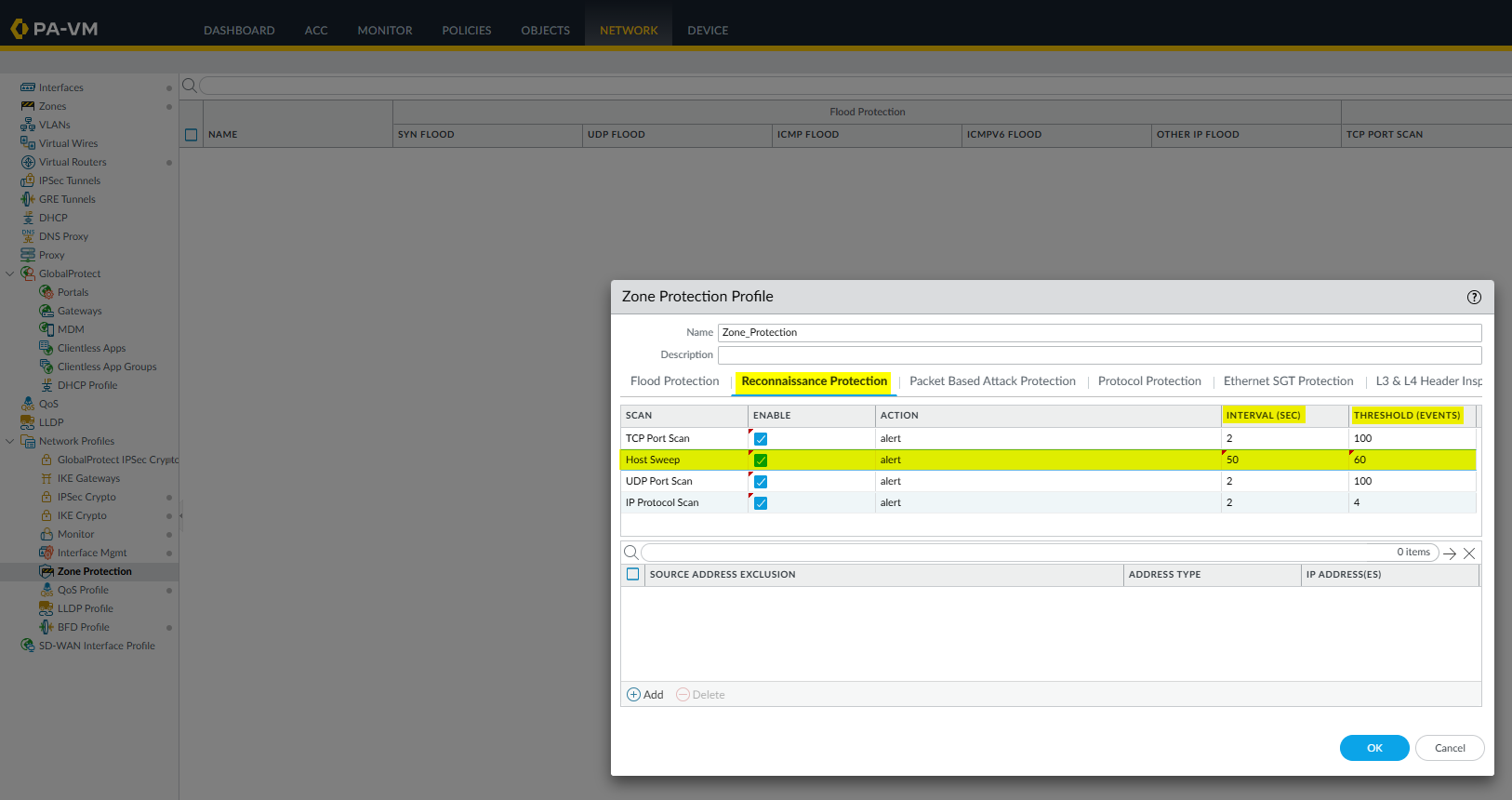Click the IKE Gateways icon

click(46, 478)
